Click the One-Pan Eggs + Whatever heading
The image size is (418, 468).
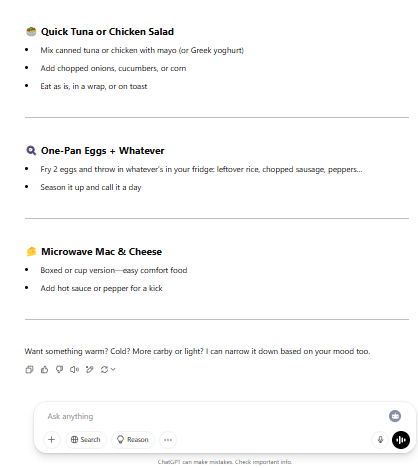click(103, 151)
